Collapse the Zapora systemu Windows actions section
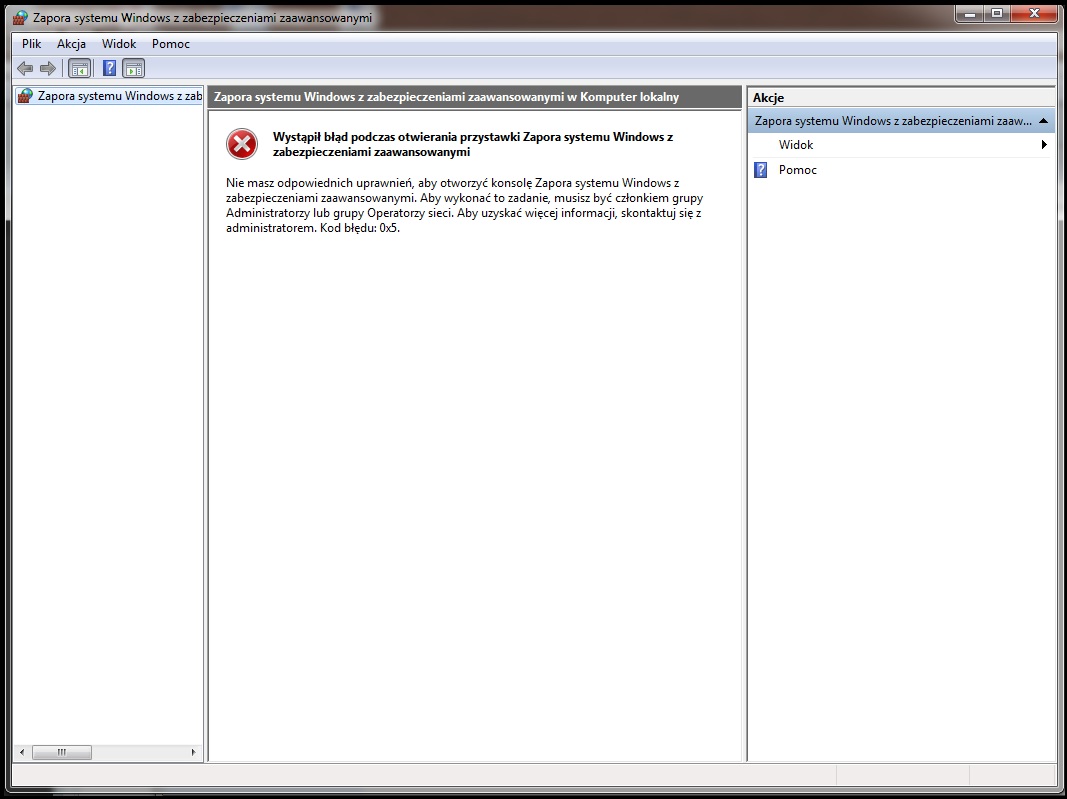 (1044, 121)
